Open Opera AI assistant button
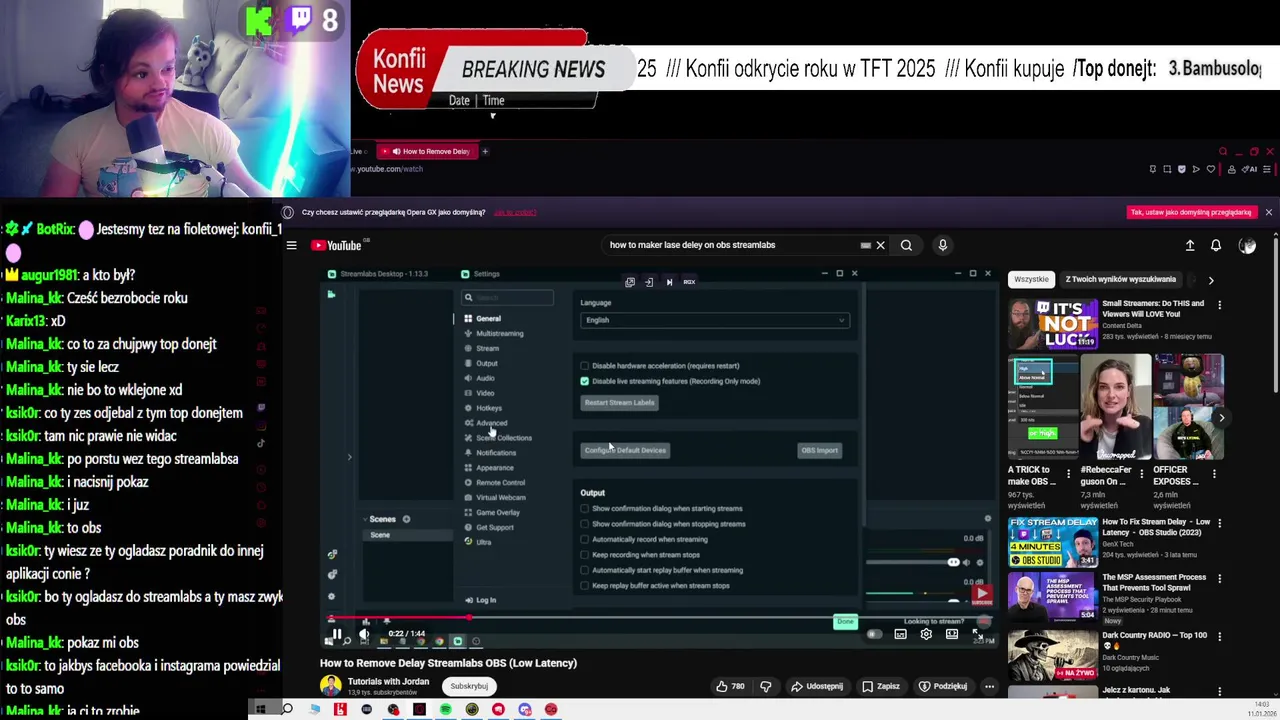The width and height of the screenshot is (1280, 720). (1249, 169)
